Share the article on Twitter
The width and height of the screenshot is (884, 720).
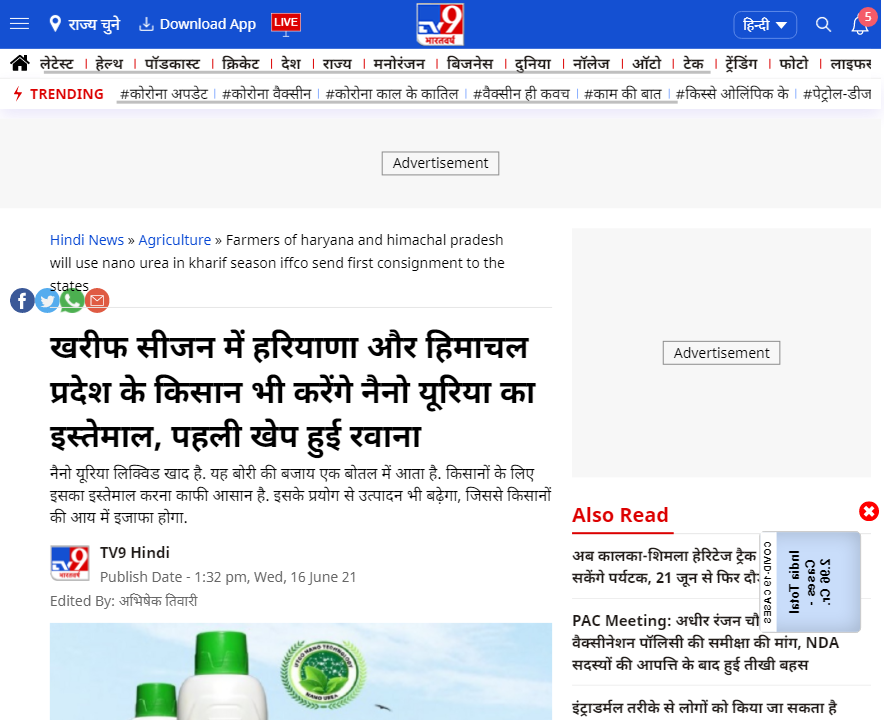click(x=47, y=300)
